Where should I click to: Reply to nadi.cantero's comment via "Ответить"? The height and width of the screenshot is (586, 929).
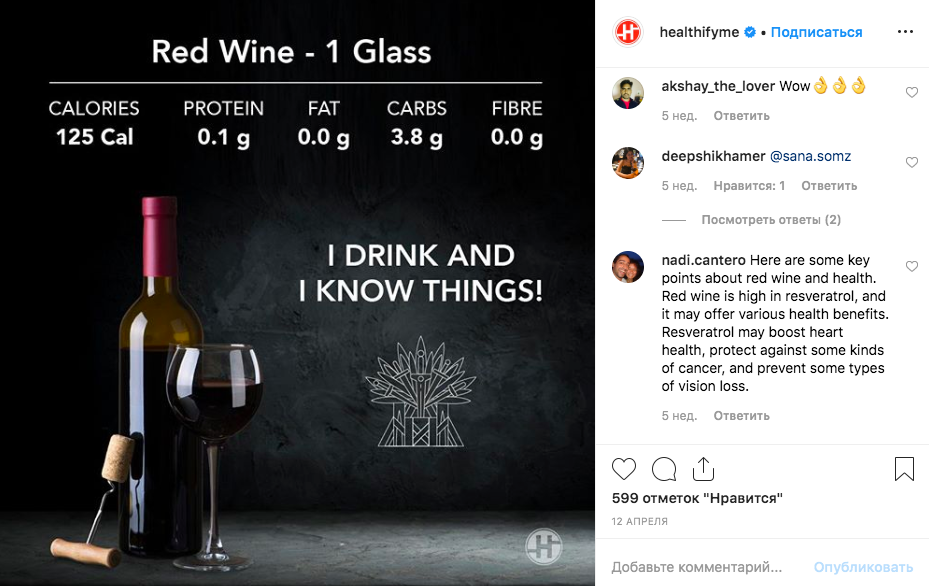741,416
